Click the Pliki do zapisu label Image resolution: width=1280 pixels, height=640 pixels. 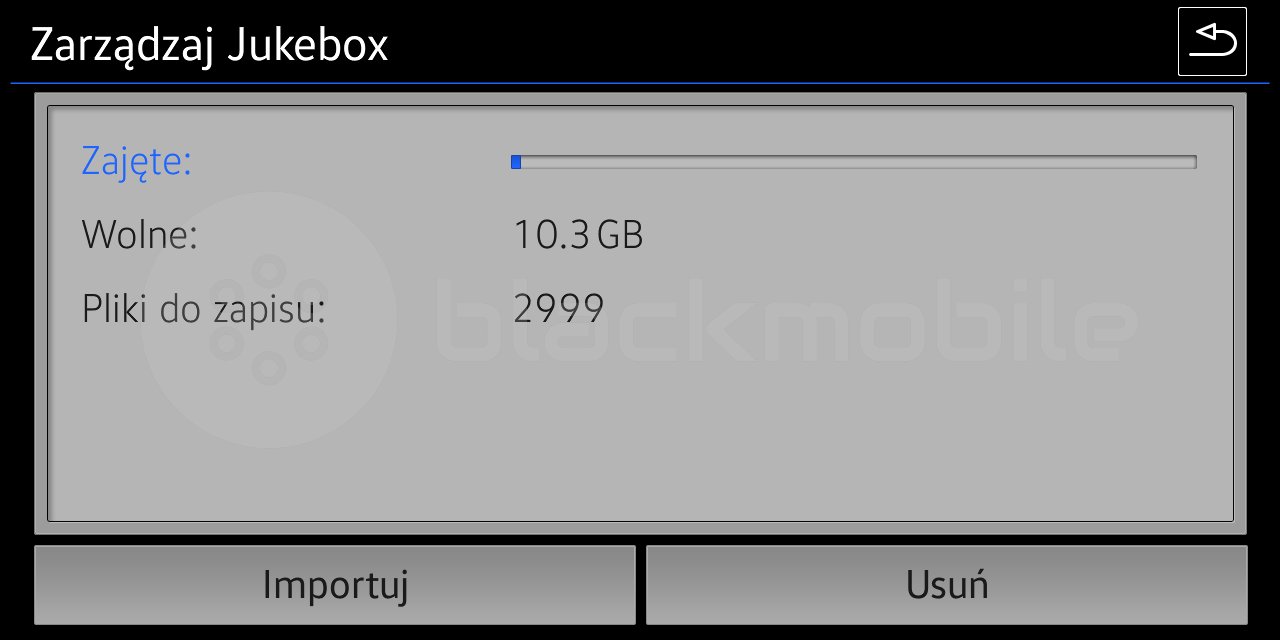(x=204, y=310)
